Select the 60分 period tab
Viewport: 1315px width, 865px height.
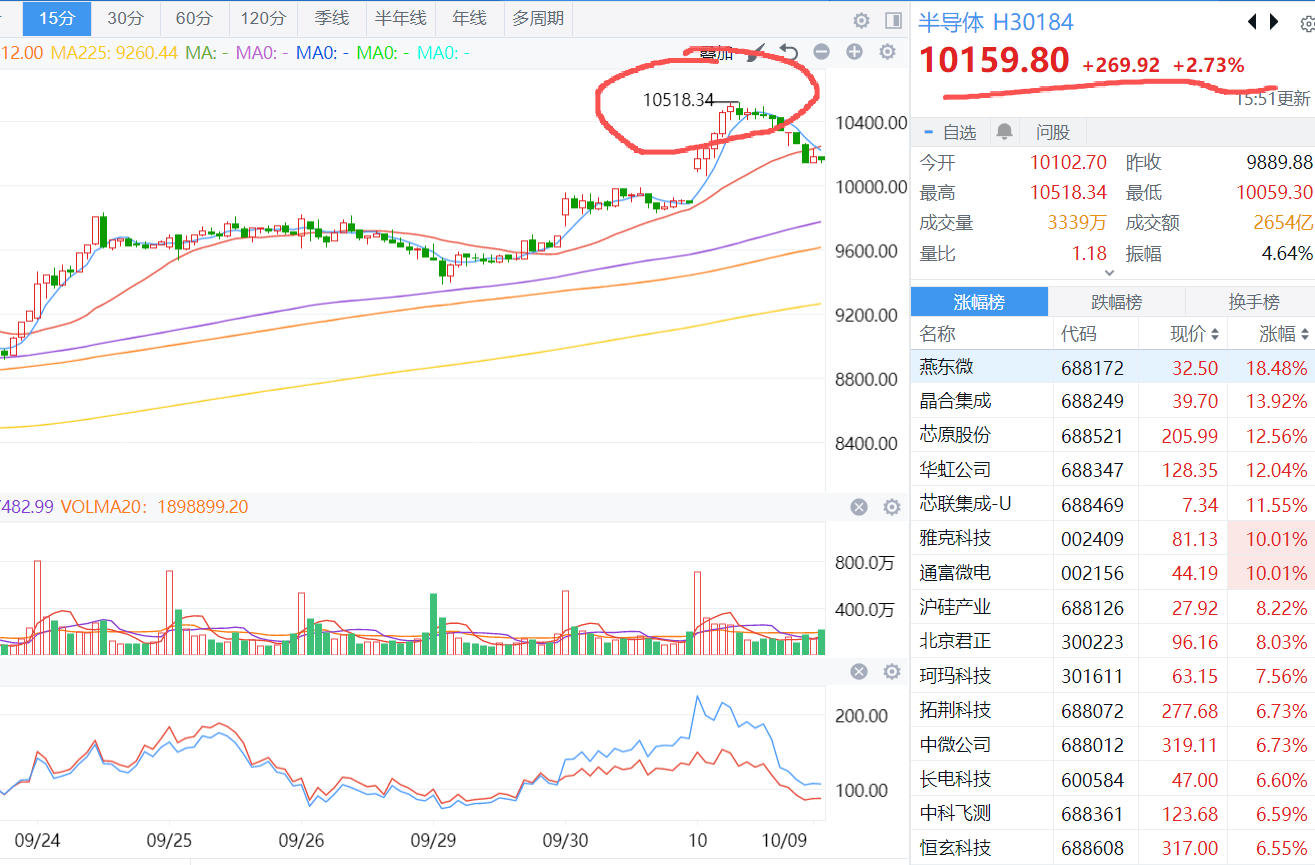point(194,18)
